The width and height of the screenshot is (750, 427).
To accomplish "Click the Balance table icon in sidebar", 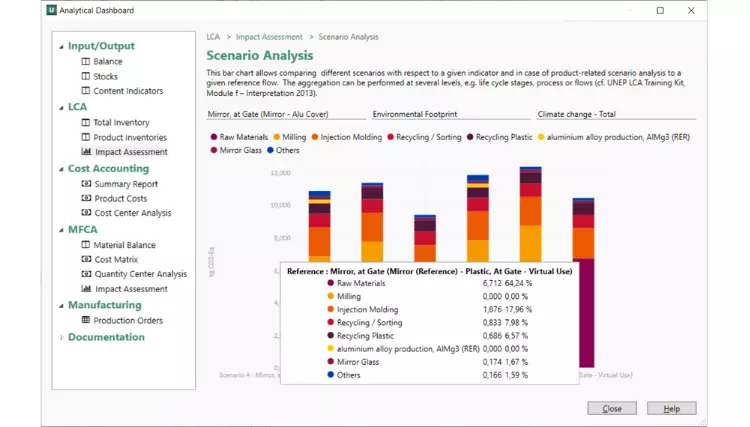I will click(x=86, y=62).
